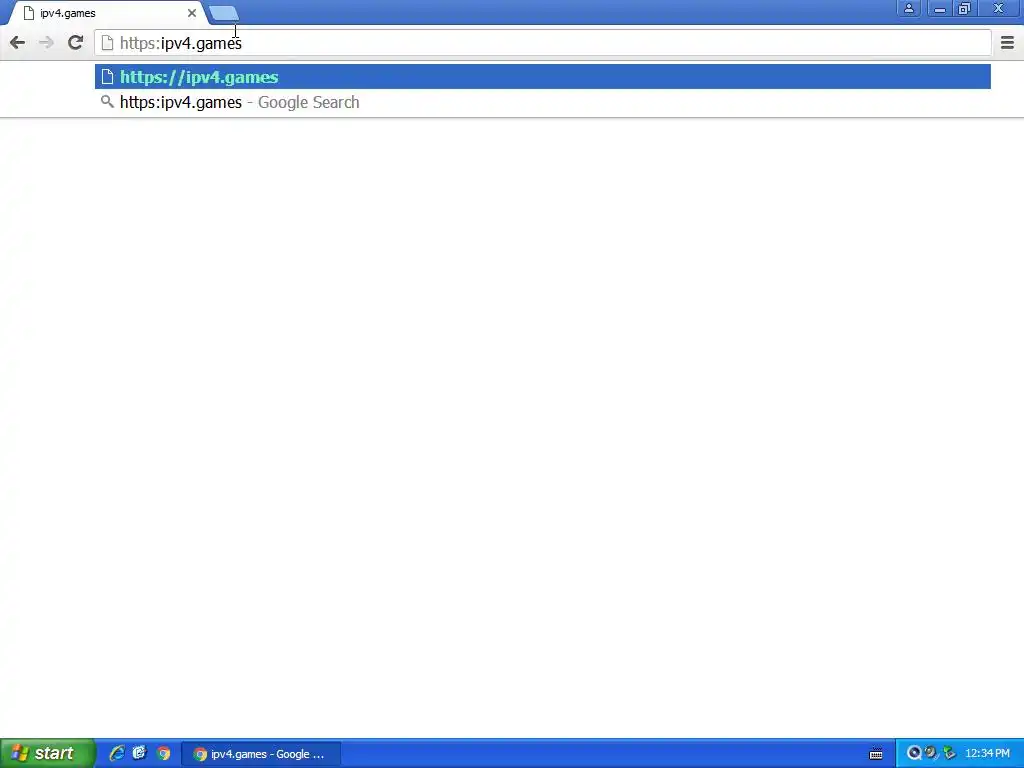Open the Chrome hamburger menu
1024x768 pixels.
pos(1007,43)
